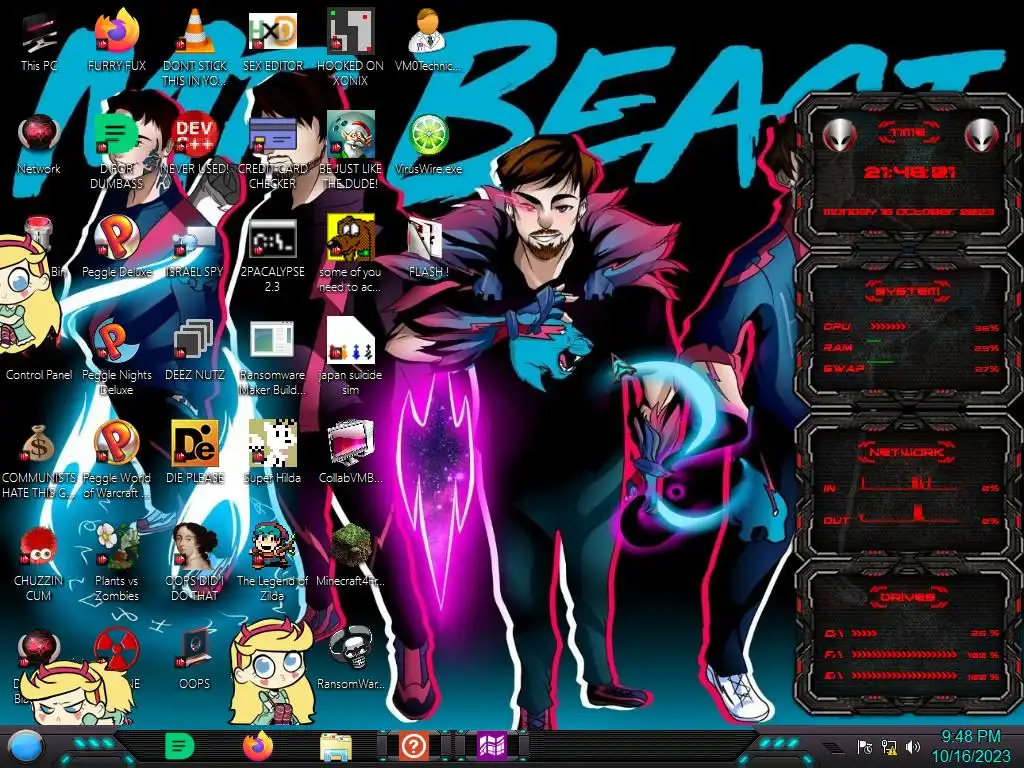Click the F:\ drive usage bar
This screenshot has width=1024, height=768.
click(904, 654)
